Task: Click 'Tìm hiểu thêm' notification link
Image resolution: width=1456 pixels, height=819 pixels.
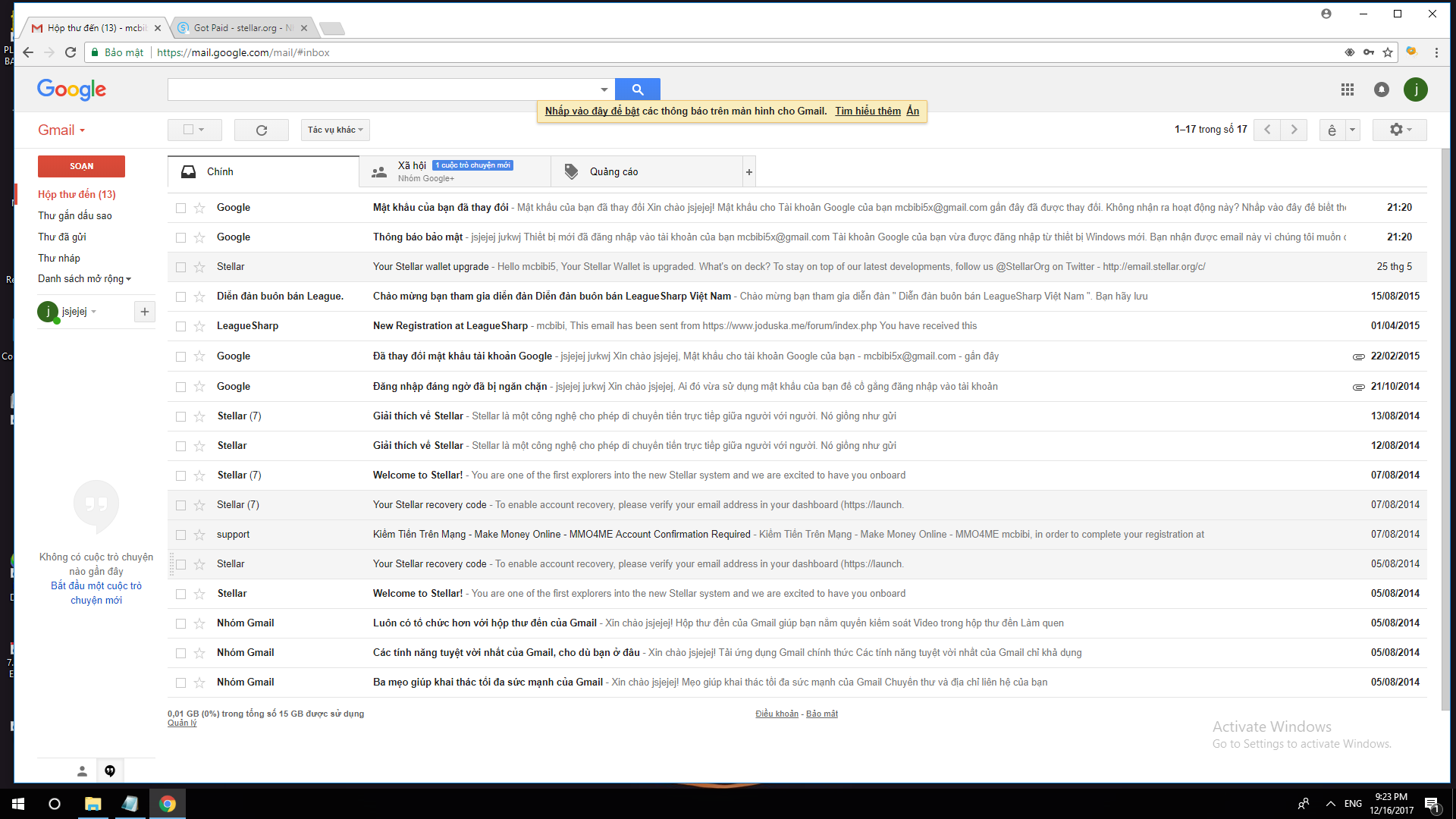Action: pos(868,111)
